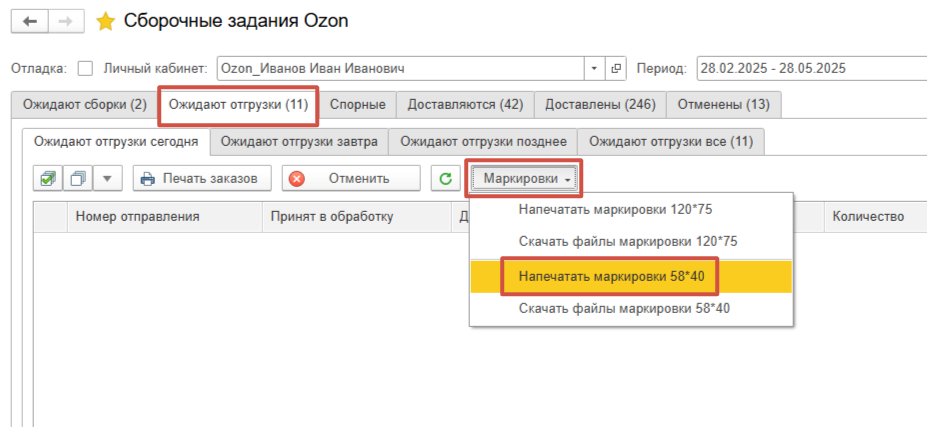
Task: Click the Период date range field
Action: click(810, 69)
